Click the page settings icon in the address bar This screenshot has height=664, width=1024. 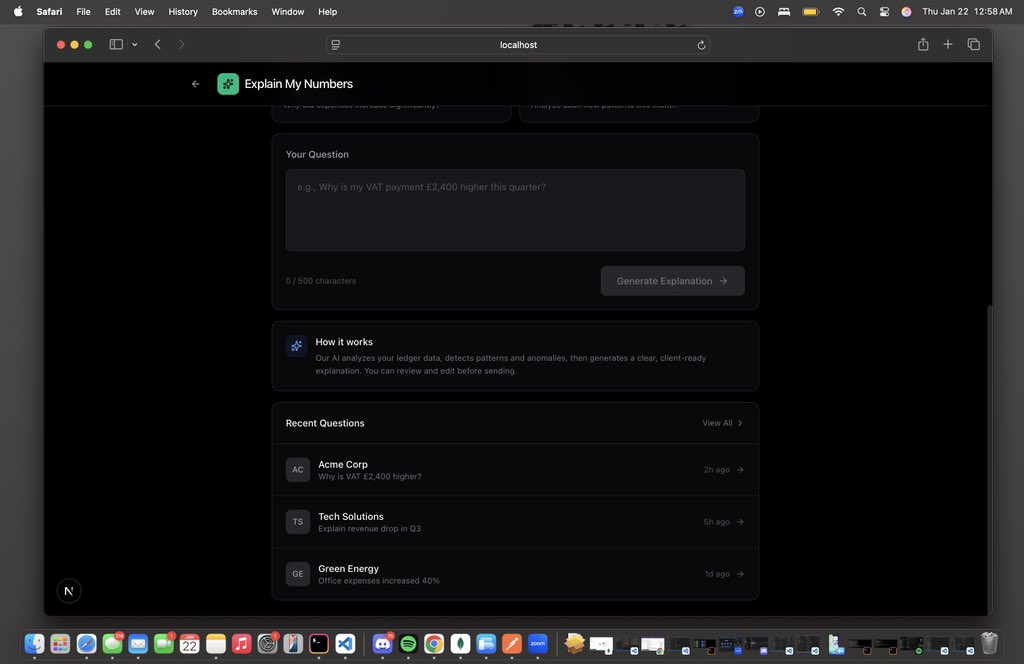tap(336, 45)
